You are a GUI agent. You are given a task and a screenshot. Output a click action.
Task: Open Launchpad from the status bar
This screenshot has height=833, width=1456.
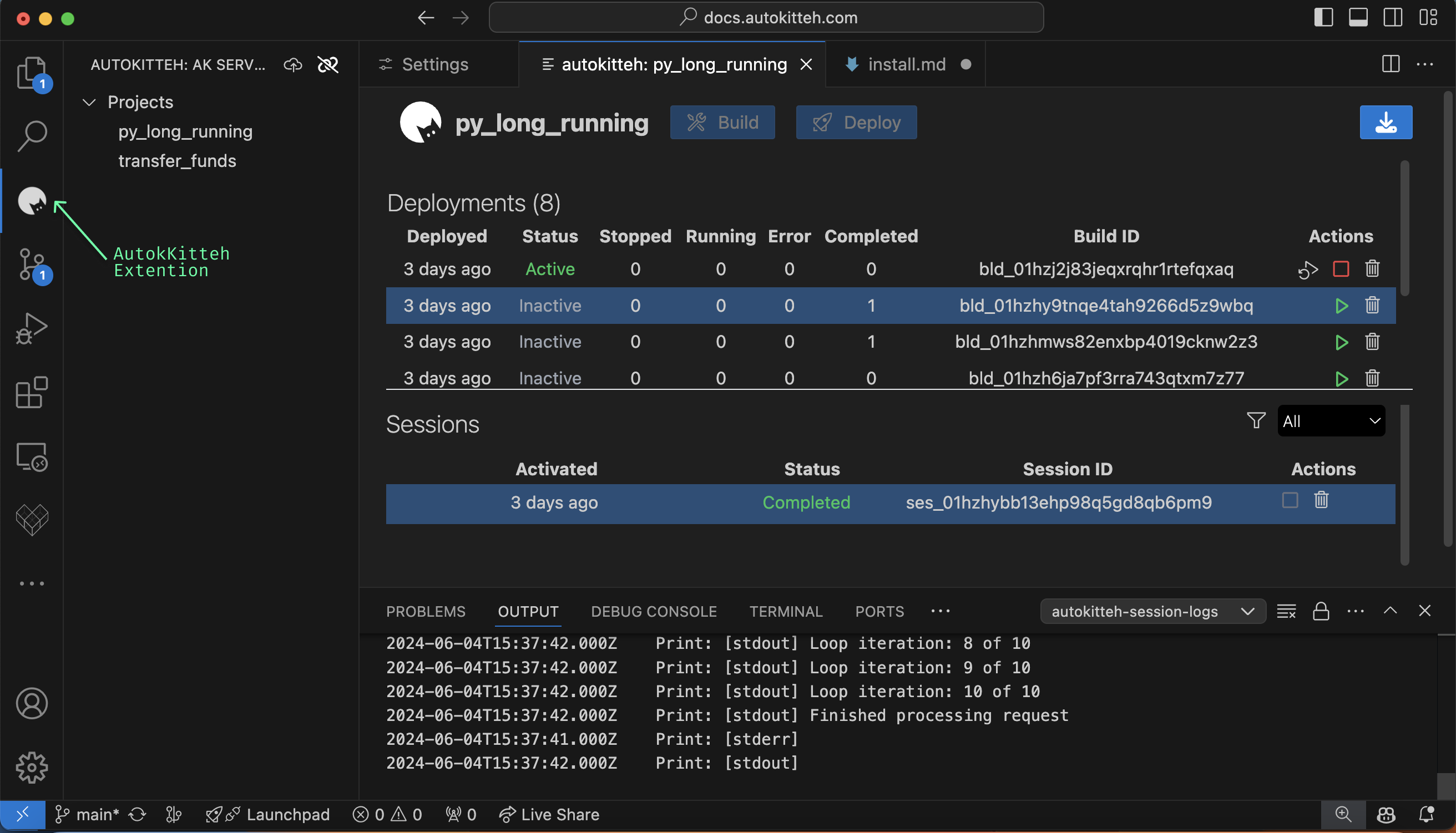(268, 814)
